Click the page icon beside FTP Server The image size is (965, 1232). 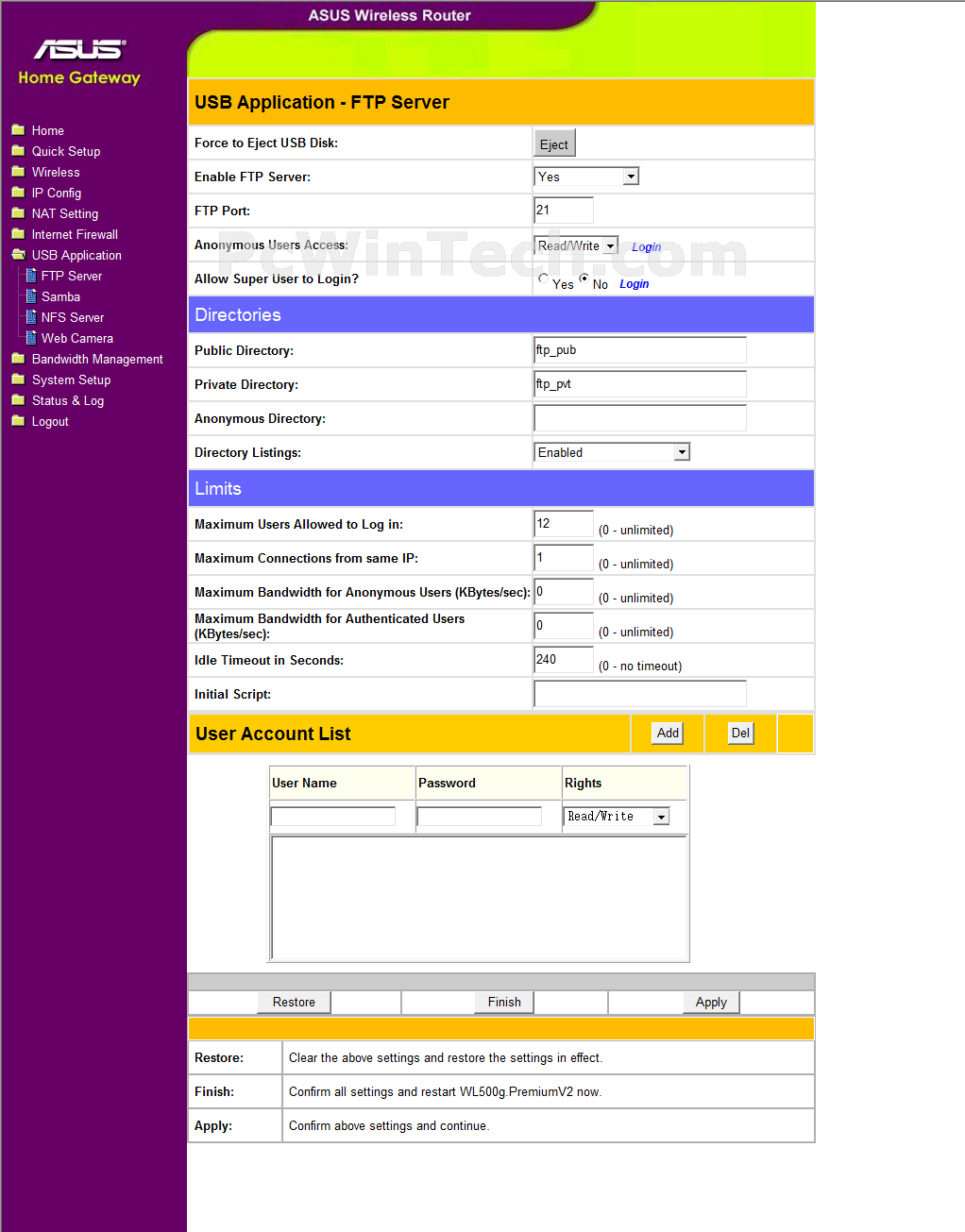(31, 276)
